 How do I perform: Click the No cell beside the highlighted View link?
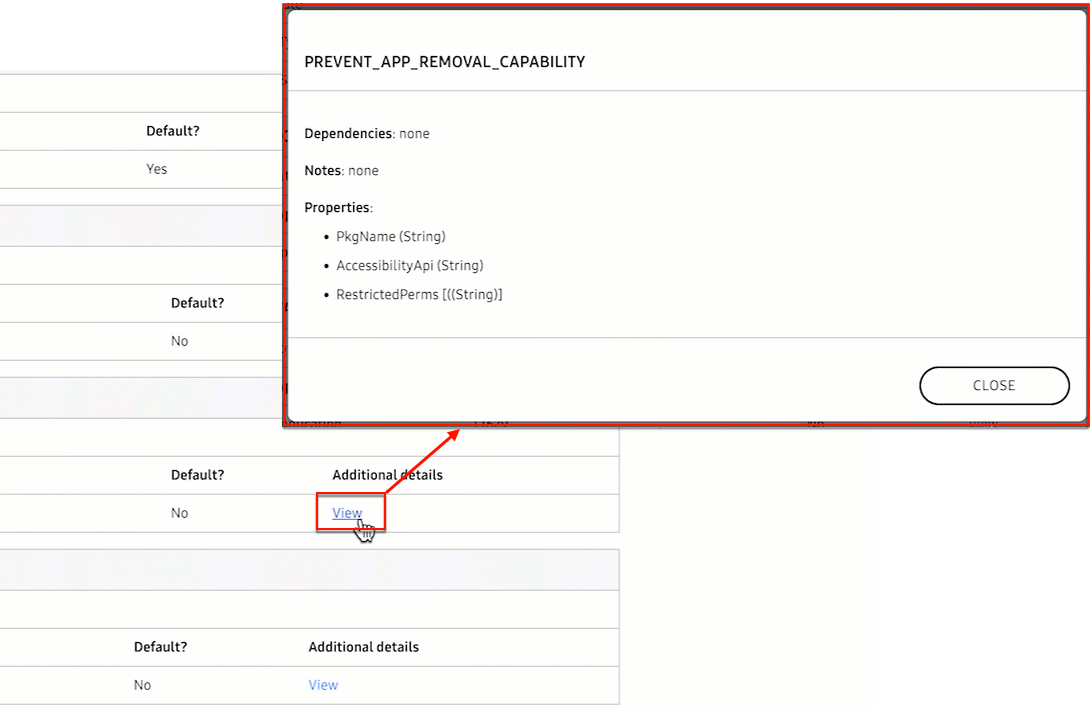point(179,513)
